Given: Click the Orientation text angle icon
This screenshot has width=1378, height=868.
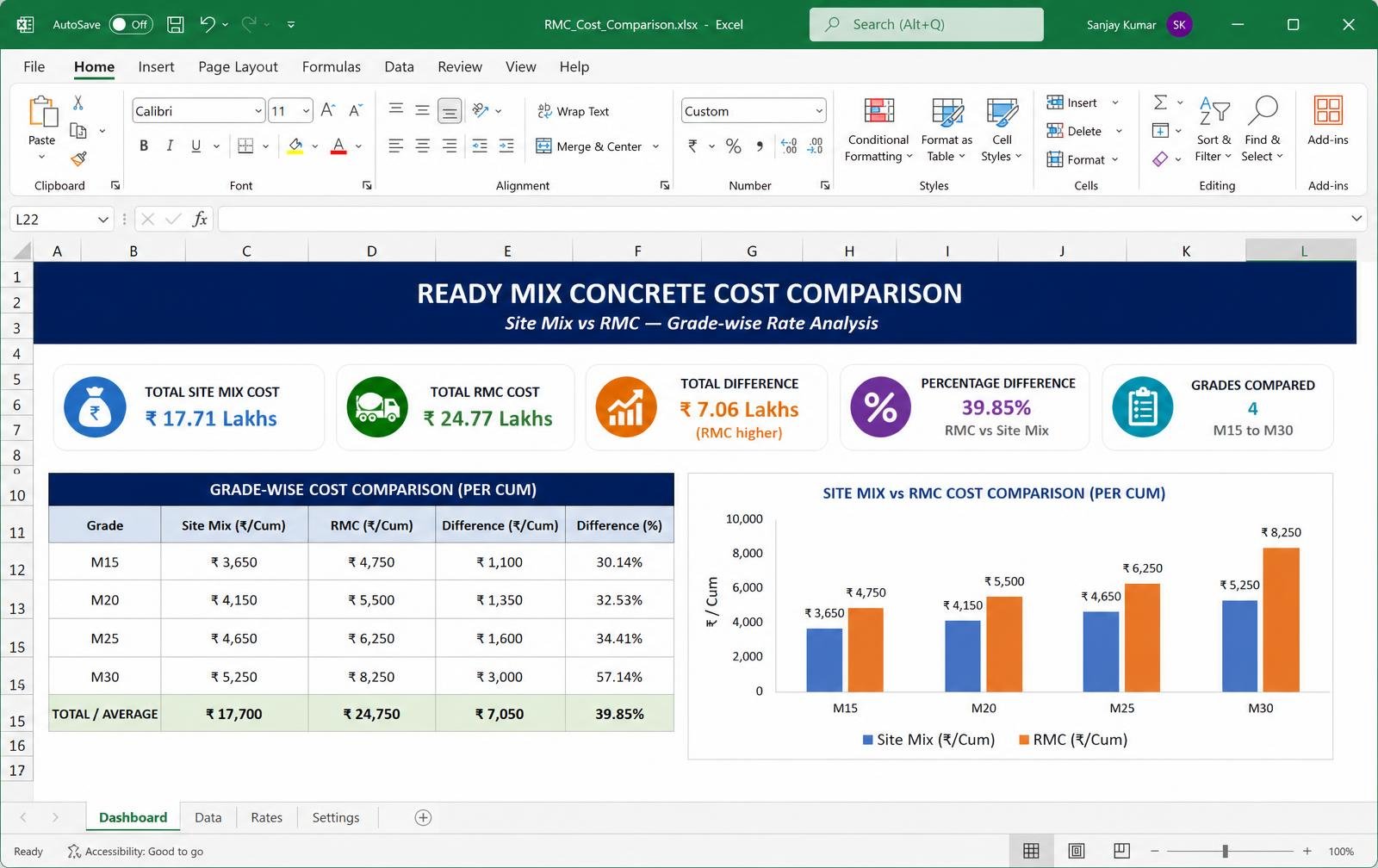Looking at the screenshot, I should pos(481,110).
